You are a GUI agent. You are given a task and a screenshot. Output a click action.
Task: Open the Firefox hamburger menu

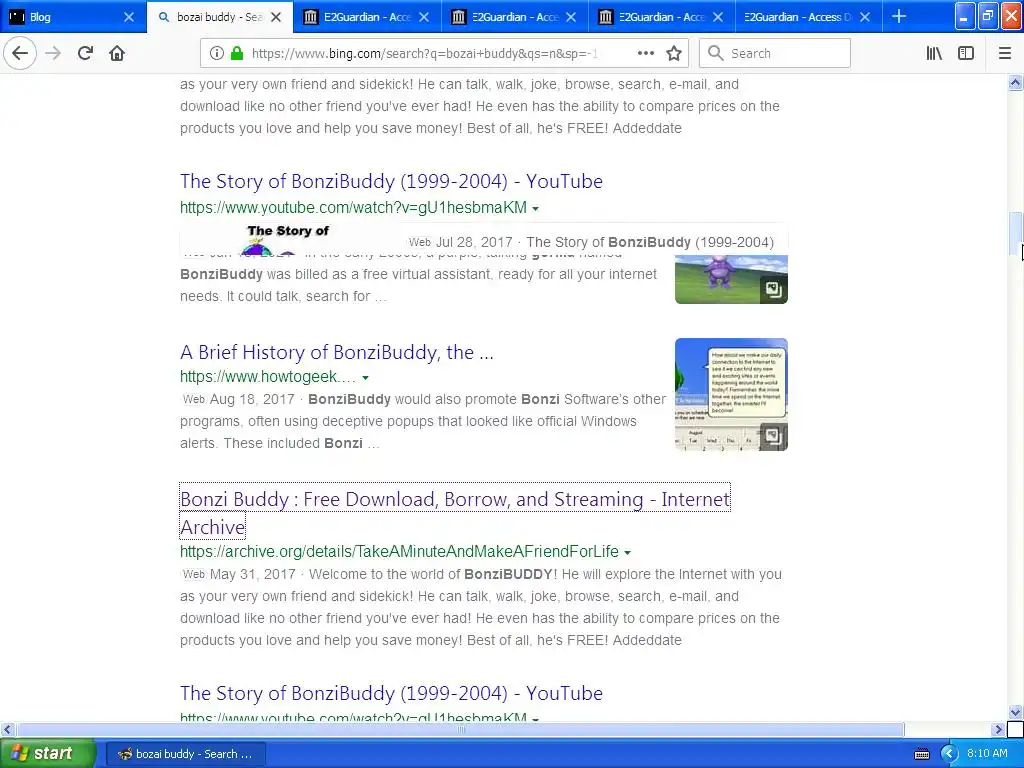tap(1005, 54)
